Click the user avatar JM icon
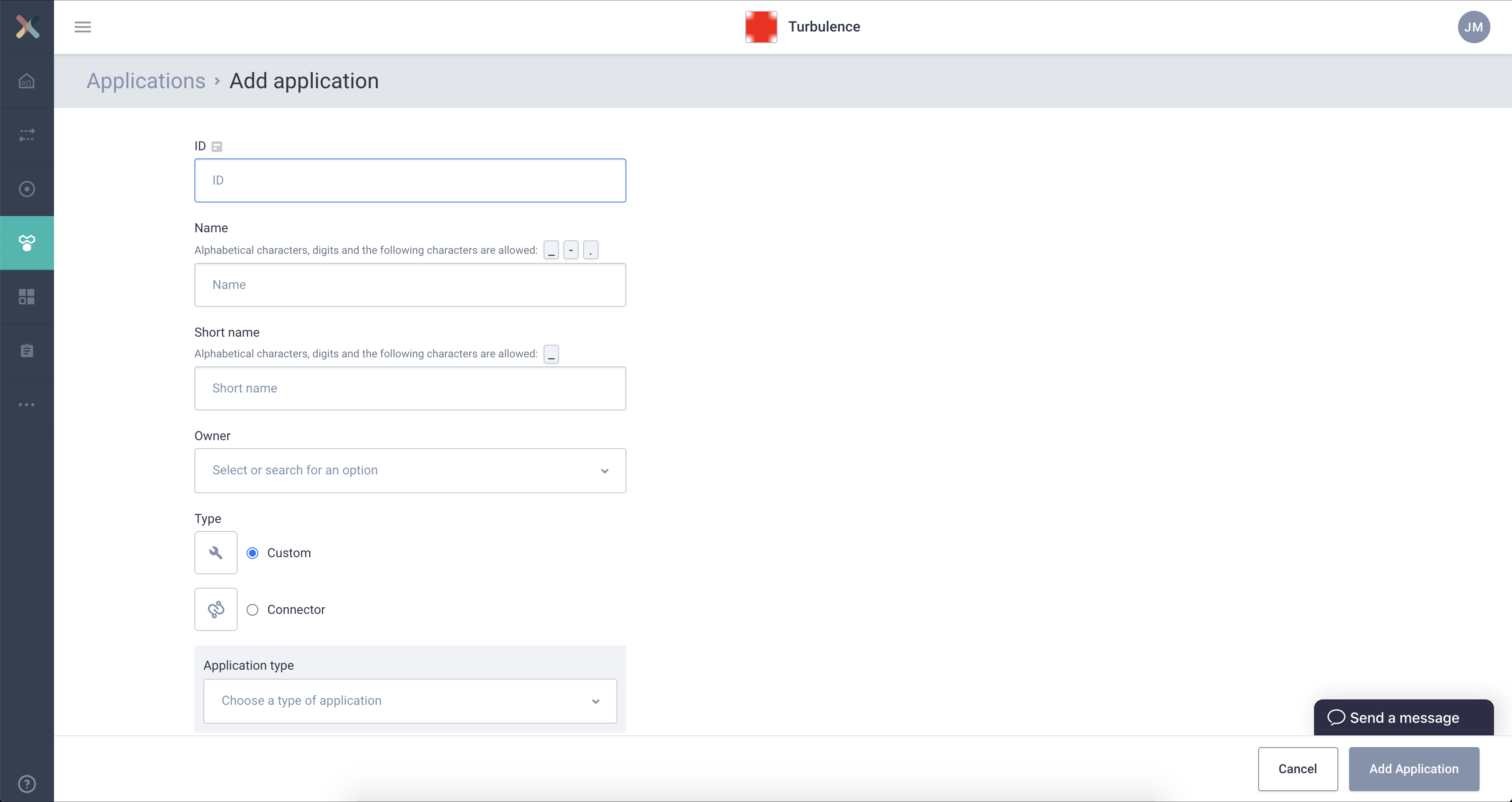 1474,27
